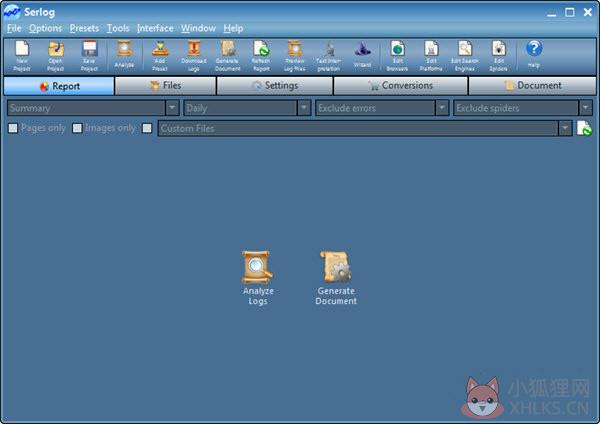This screenshot has height=424, width=600.
Task: Open Edit Browsers tool
Action: (x=397, y=56)
